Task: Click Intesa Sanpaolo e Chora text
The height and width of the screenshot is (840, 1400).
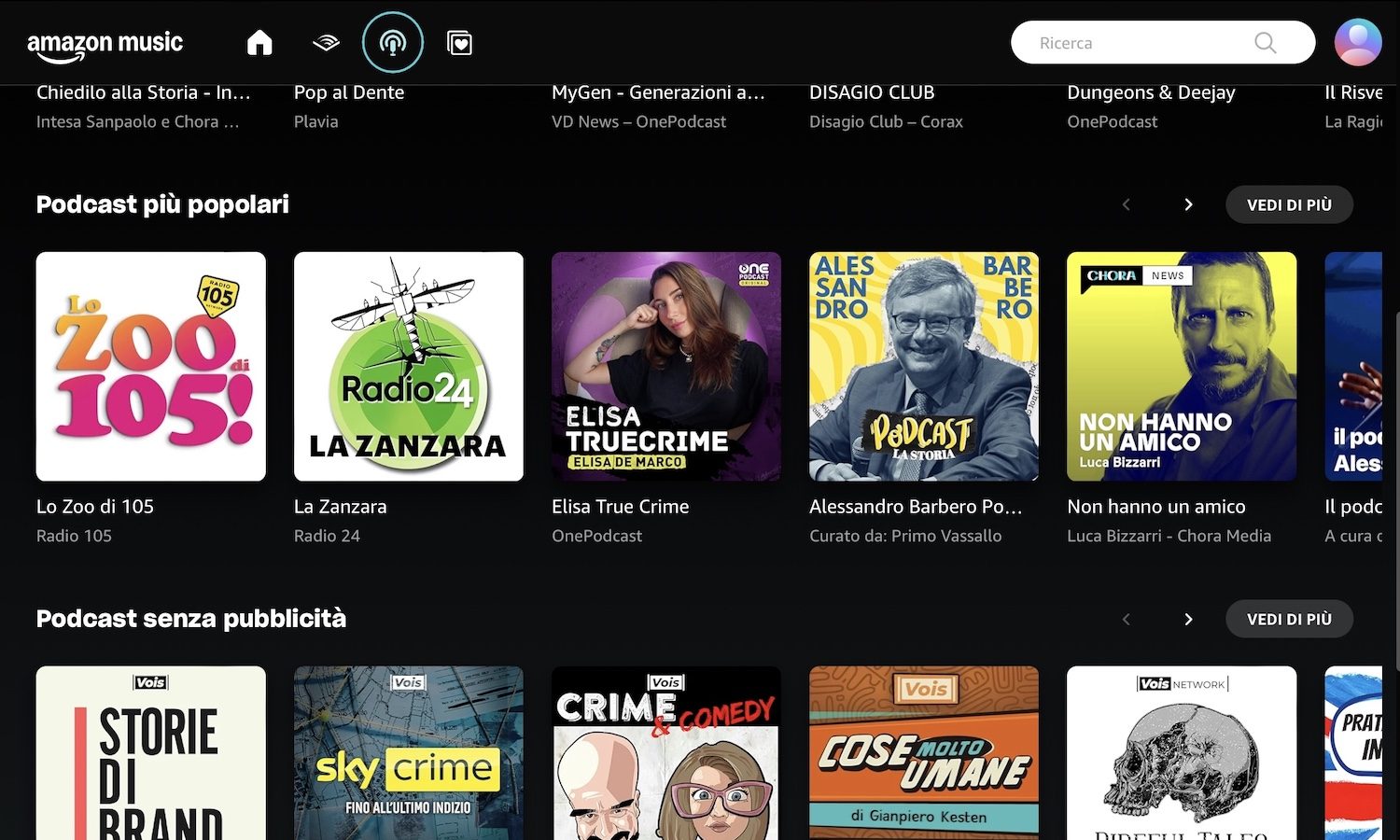Action: click(x=138, y=121)
